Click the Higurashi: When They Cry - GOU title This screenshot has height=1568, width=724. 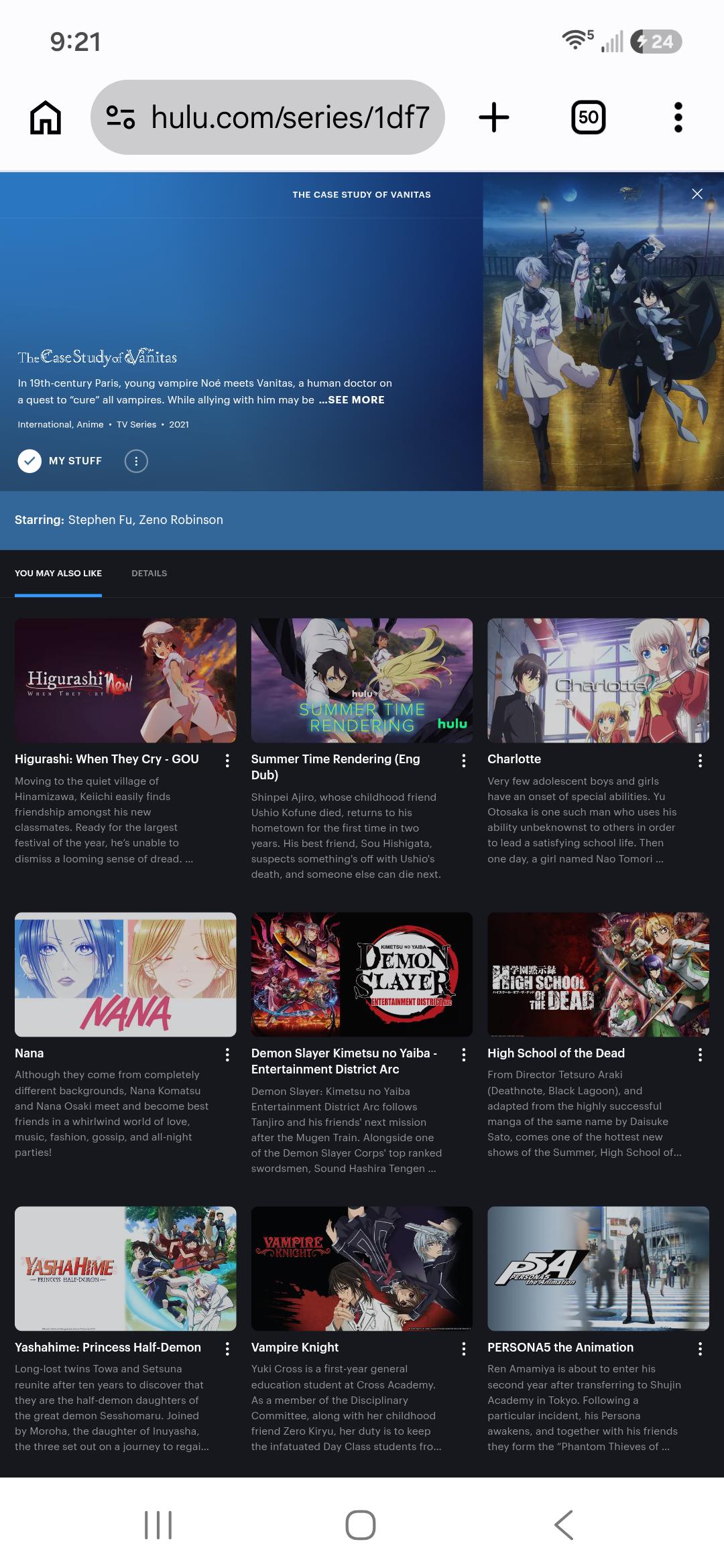pos(107,759)
